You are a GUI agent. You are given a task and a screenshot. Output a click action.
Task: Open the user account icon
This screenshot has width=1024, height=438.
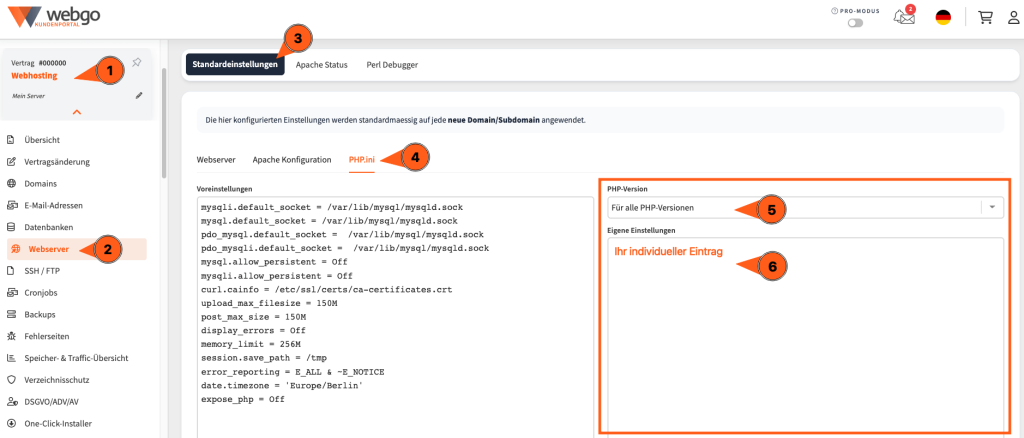click(1014, 18)
